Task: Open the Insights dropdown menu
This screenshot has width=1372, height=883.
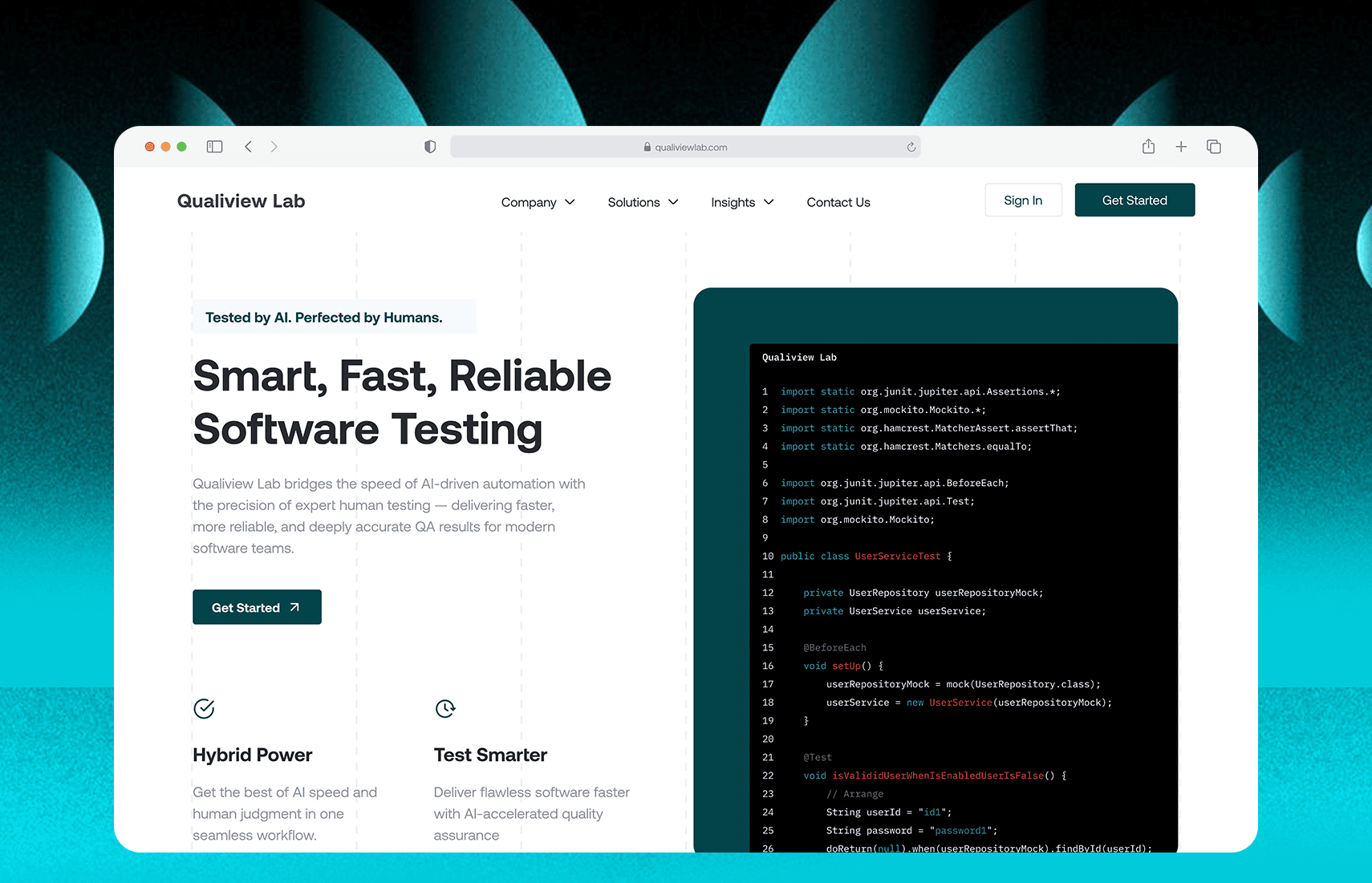Action: pyautogui.click(x=742, y=202)
